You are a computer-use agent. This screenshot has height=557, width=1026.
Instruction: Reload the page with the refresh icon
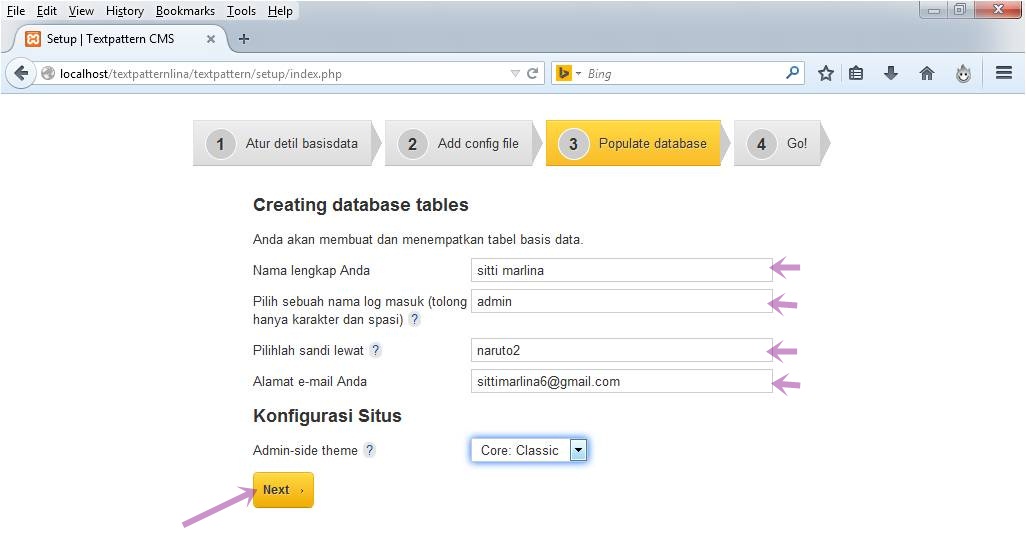coord(533,73)
